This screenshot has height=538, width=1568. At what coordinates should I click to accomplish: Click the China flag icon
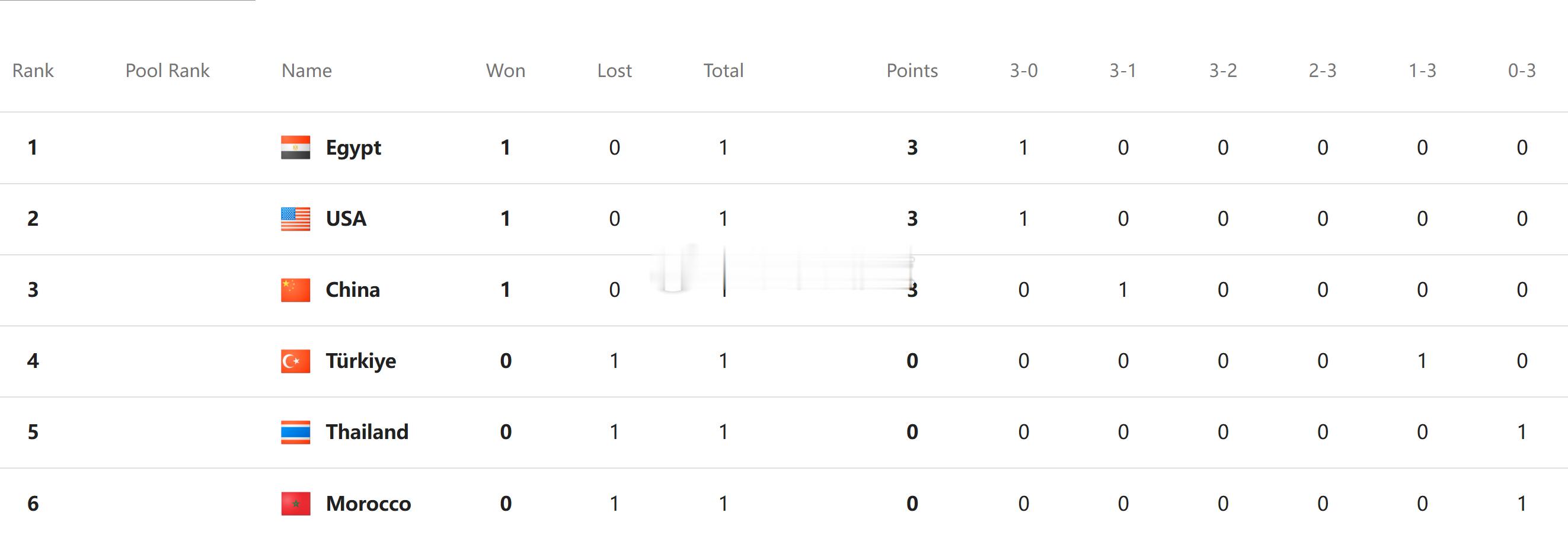pyautogui.click(x=295, y=290)
